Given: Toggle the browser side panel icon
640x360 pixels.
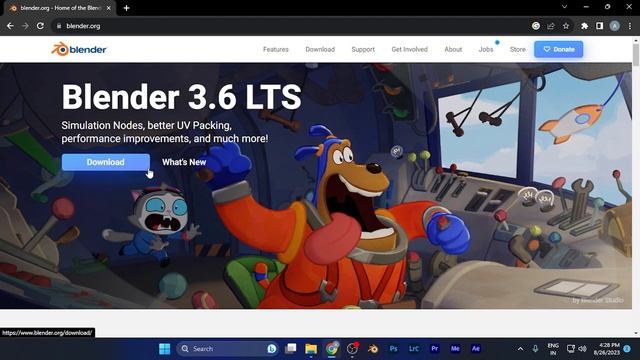Looking at the screenshot, I should tap(599, 26).
